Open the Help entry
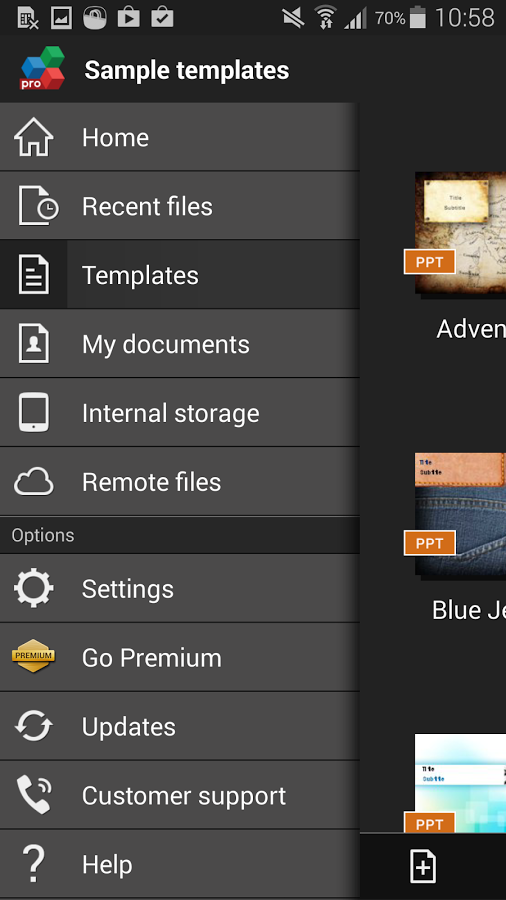This screenshot has height=900, width=506. coord(180,864)
